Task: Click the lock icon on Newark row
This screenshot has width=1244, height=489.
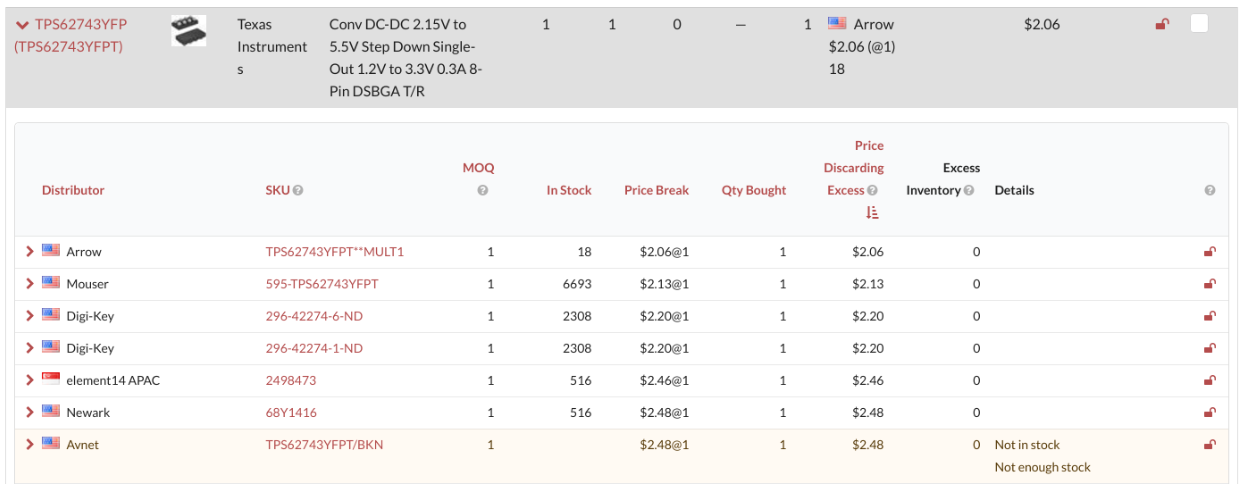Action: click(x=1209, y=412)
